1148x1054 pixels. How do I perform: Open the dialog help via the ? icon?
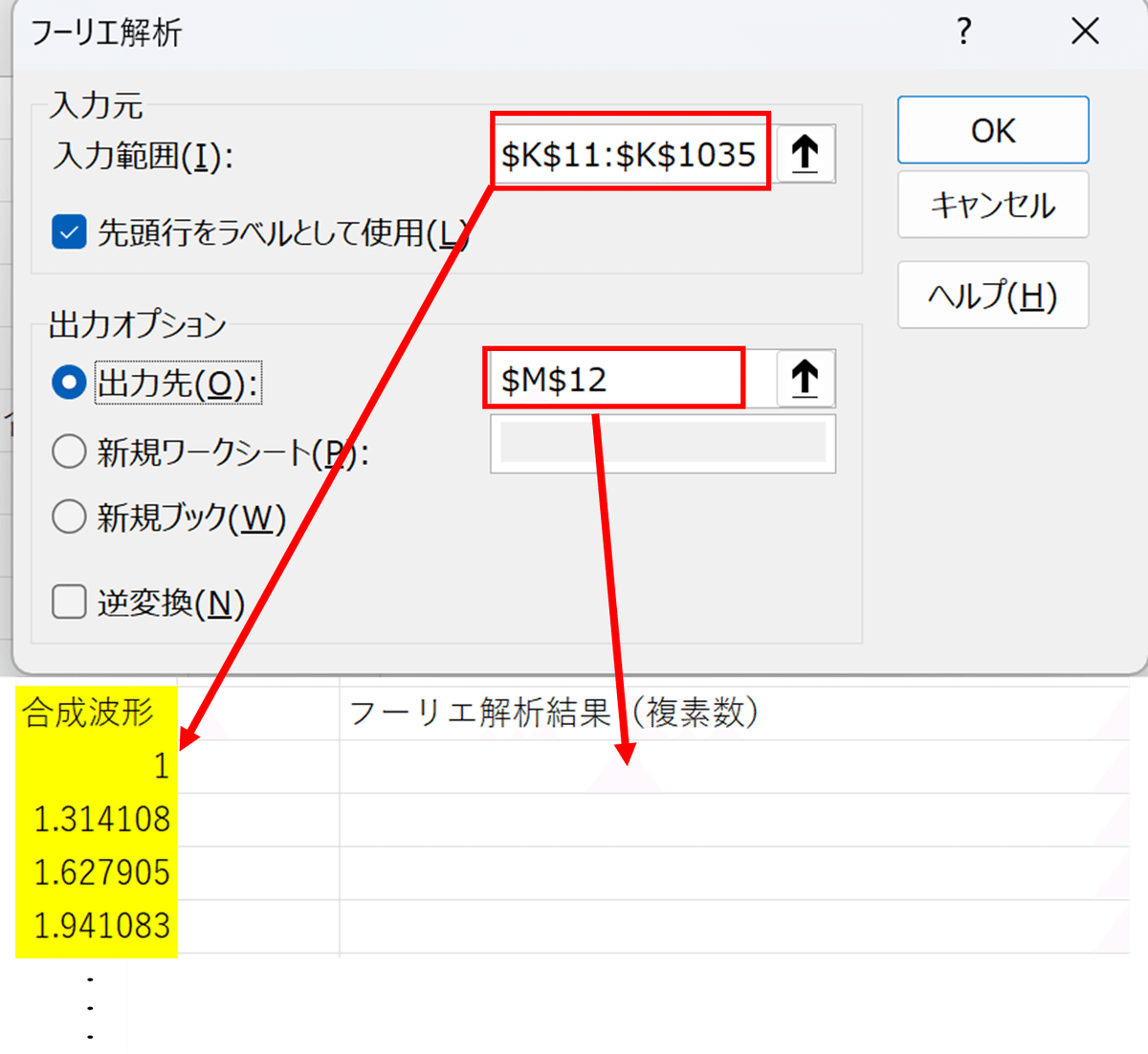963,32
